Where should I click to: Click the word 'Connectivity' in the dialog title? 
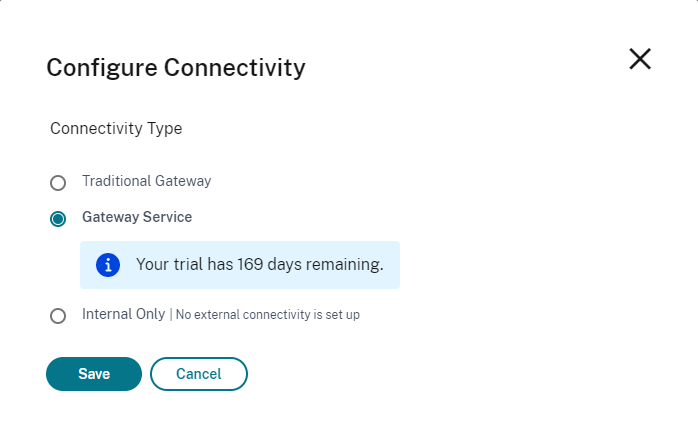(234, 68)
